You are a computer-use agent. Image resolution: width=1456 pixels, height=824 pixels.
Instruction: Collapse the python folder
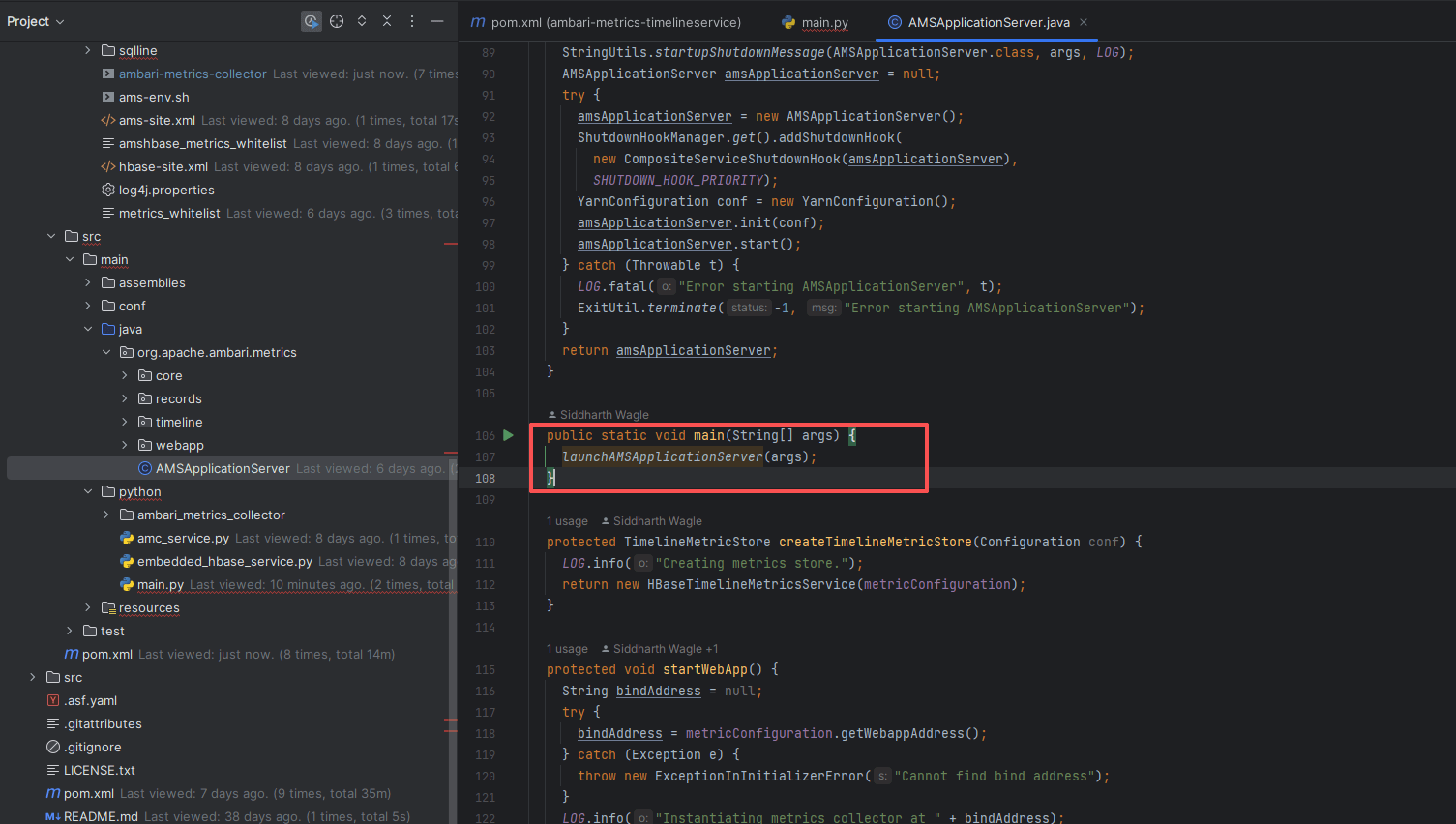[88, 491]
